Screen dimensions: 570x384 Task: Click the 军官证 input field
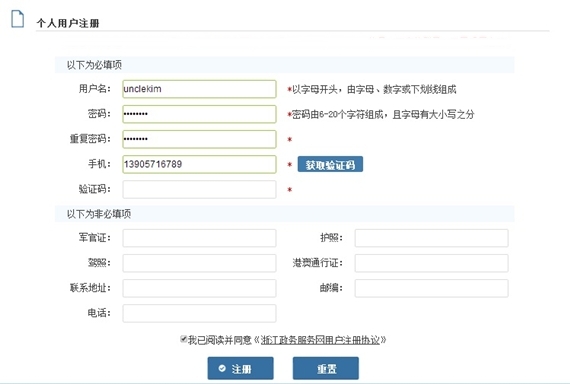pos(199,238)
